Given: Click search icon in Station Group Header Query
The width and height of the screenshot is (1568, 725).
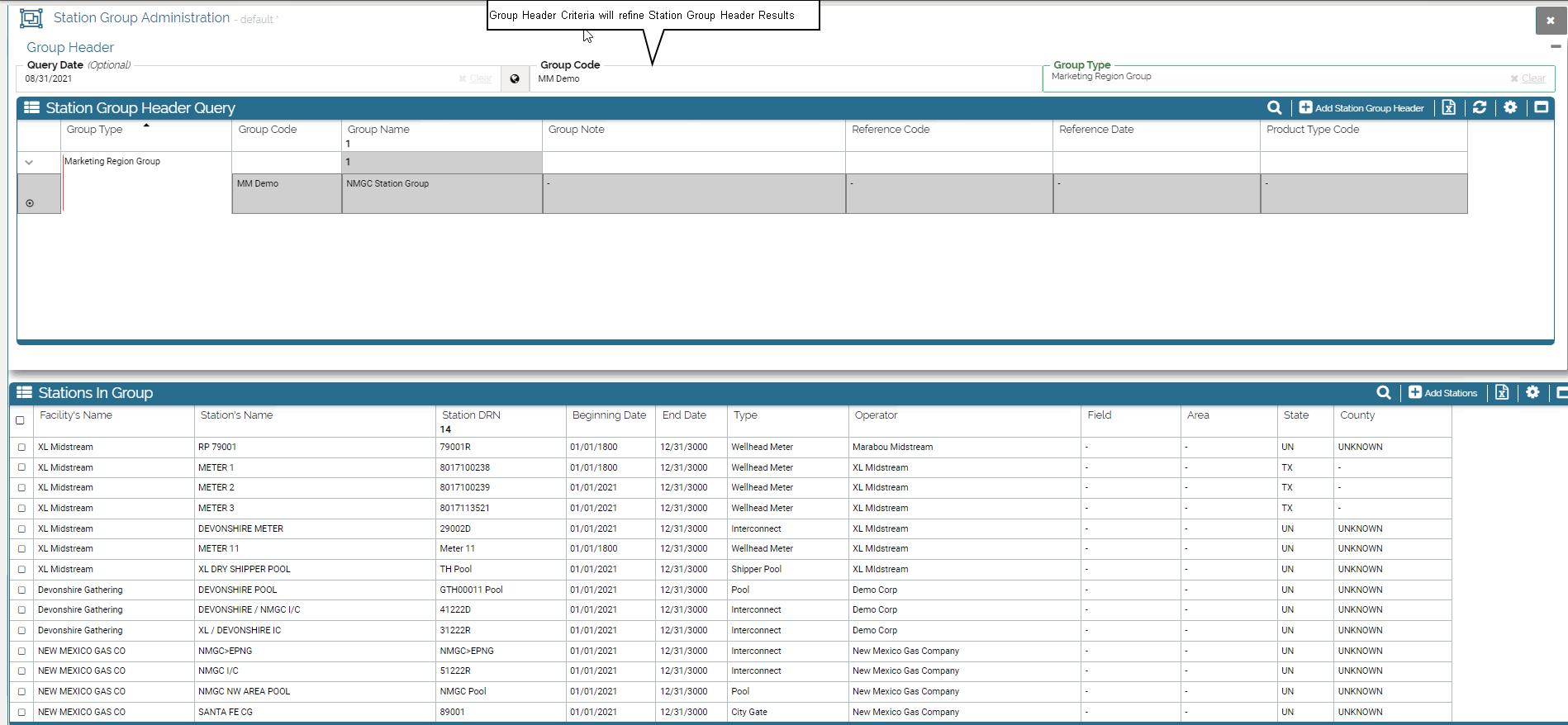Looking at the screenshot, I should point(1274,108).
